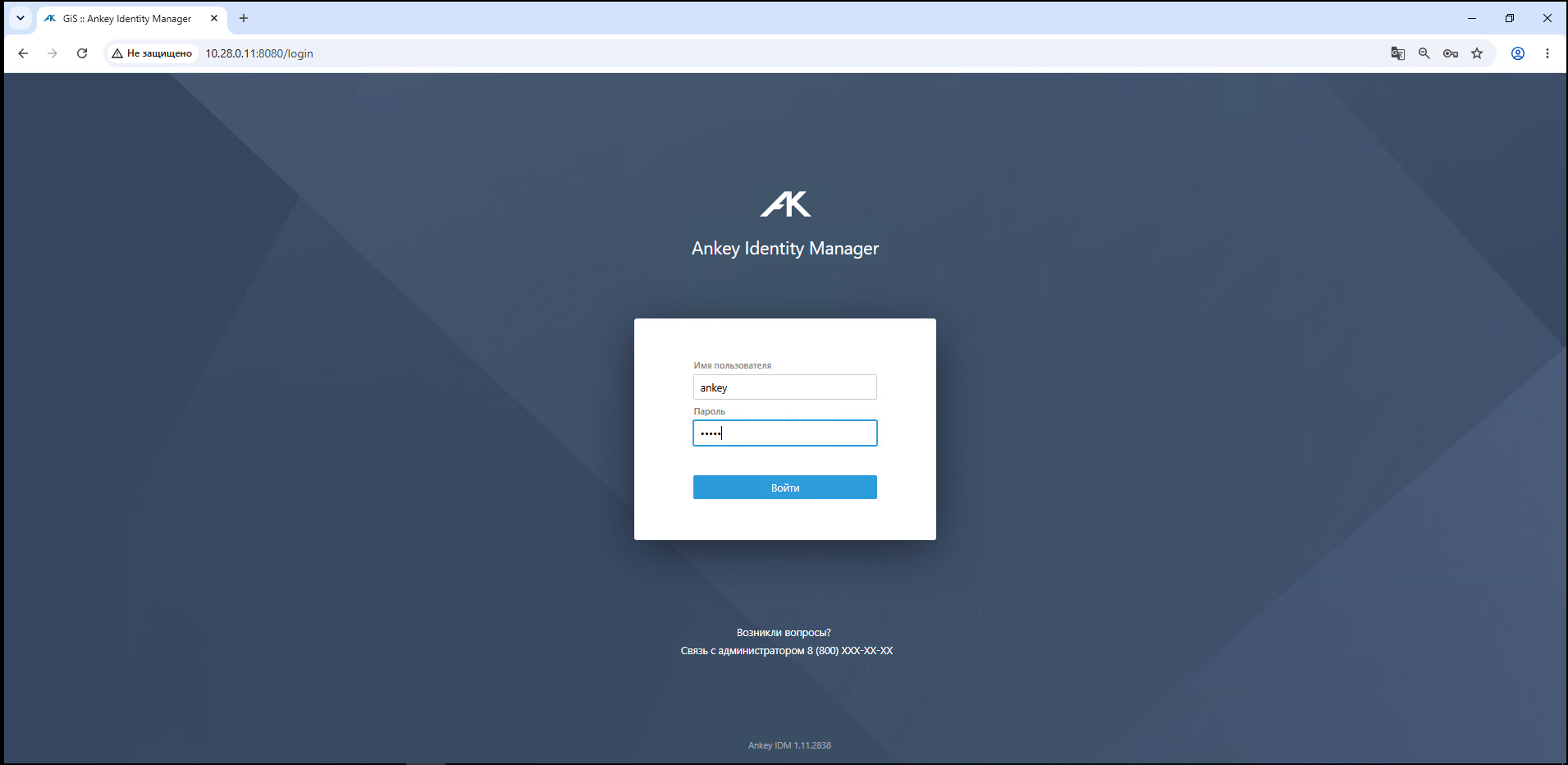Go back with browser back arrow

point(23,53)
